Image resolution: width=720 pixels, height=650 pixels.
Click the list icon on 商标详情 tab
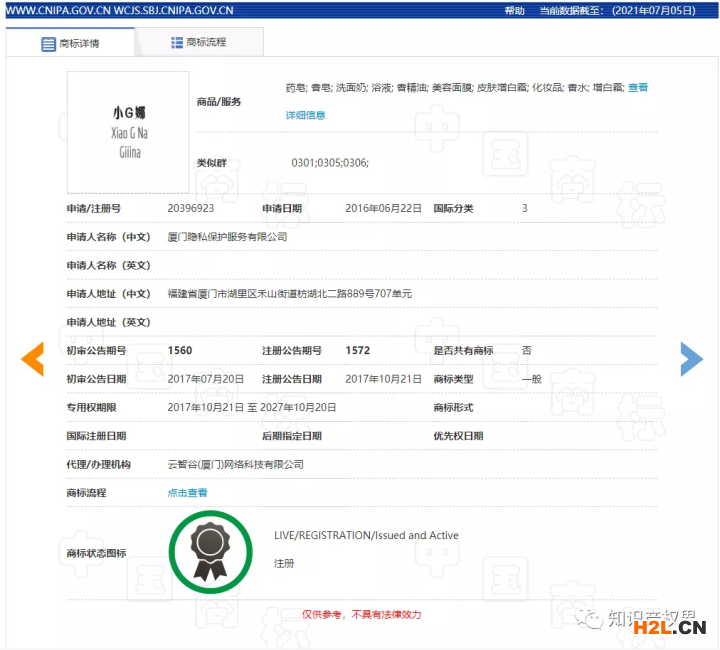tap(48, 45)
